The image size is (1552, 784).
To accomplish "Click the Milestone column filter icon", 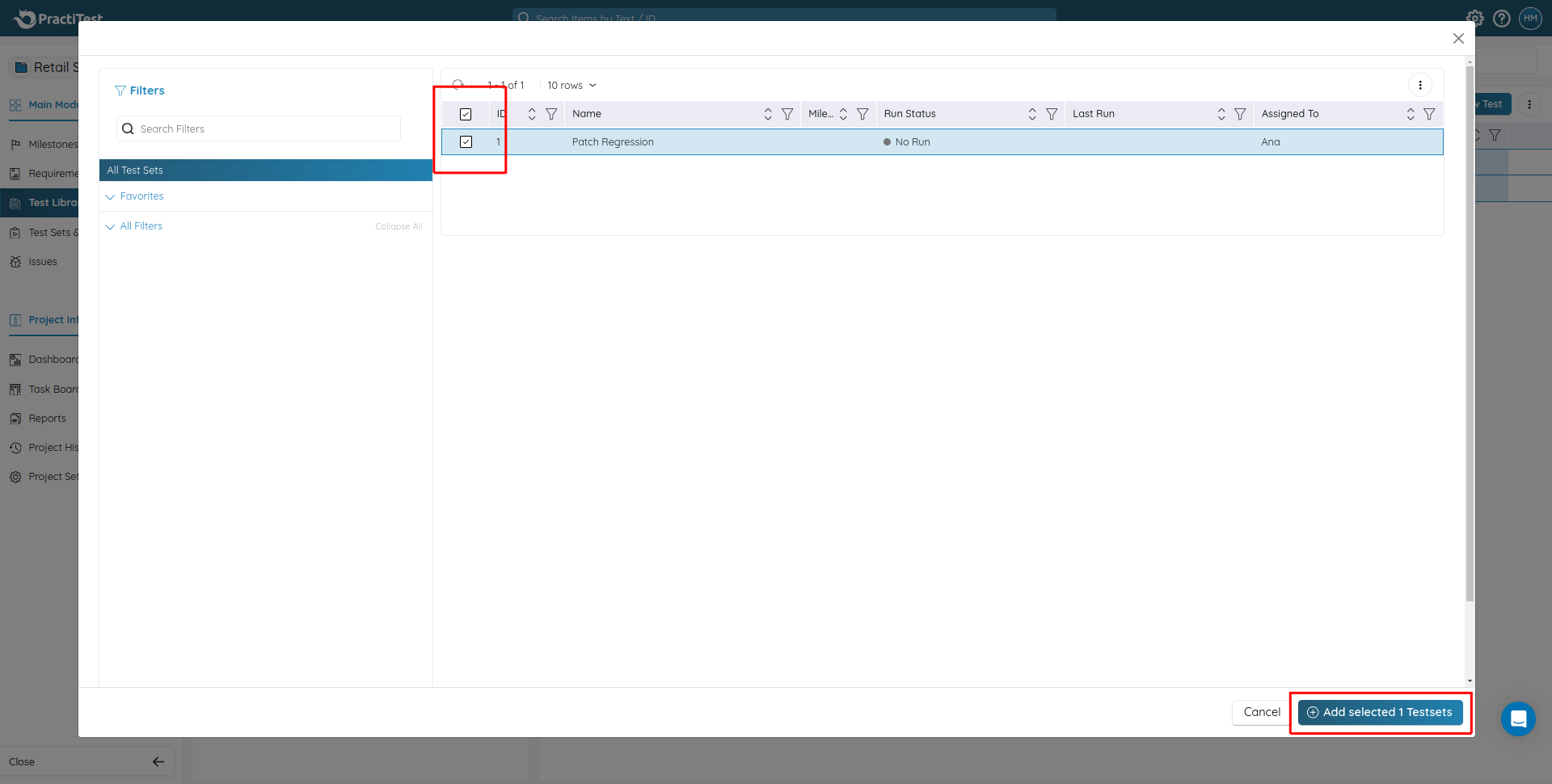I will tap(862, 114).
